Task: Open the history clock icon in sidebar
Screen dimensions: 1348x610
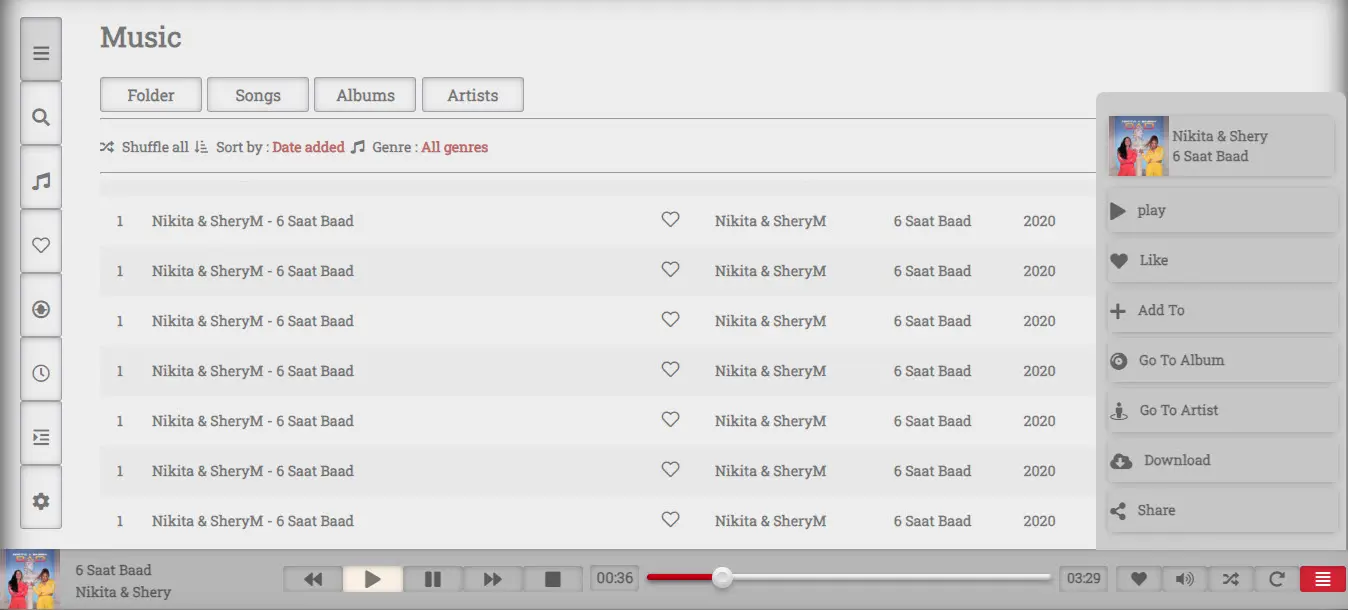Action: pos(41,373)
